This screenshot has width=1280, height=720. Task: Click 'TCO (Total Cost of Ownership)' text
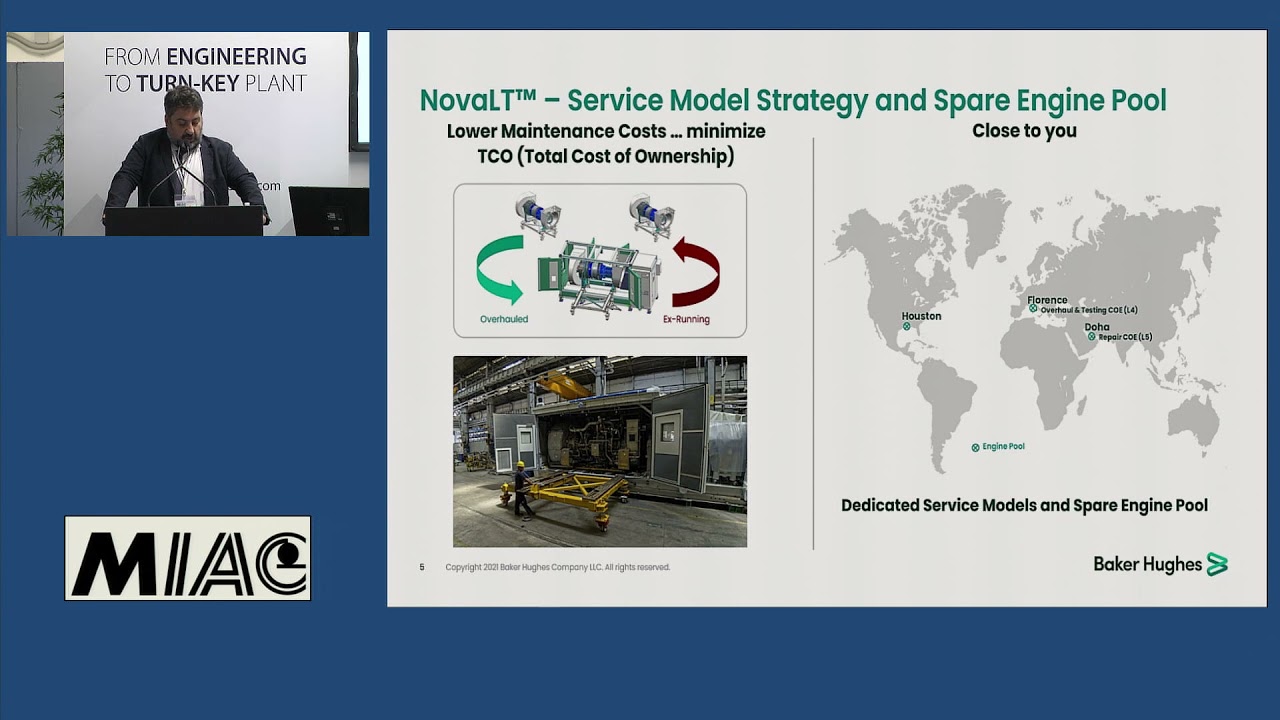(x=606, y=156)
